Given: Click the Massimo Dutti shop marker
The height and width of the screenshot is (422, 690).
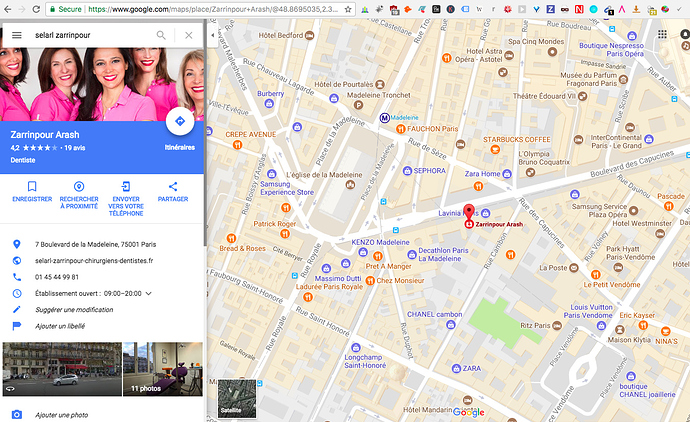Looking at the screenshot, I should (x=326, y=268).
